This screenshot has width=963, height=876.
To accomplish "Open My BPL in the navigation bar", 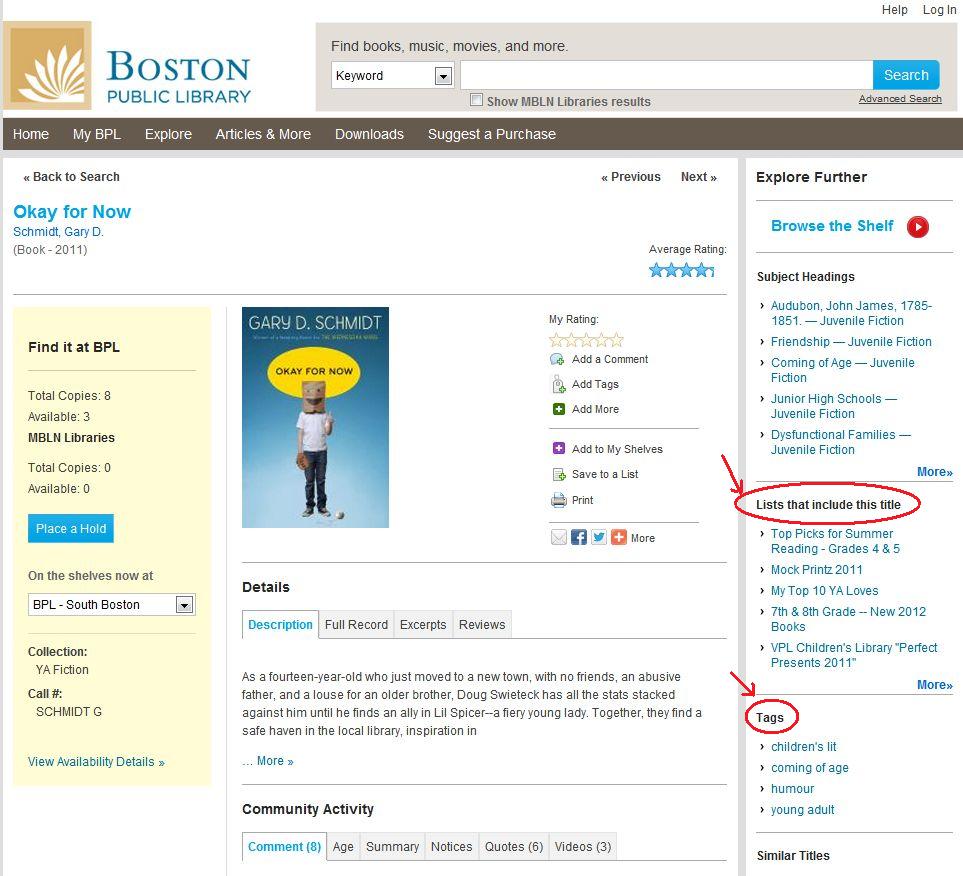I will point(97,134).
